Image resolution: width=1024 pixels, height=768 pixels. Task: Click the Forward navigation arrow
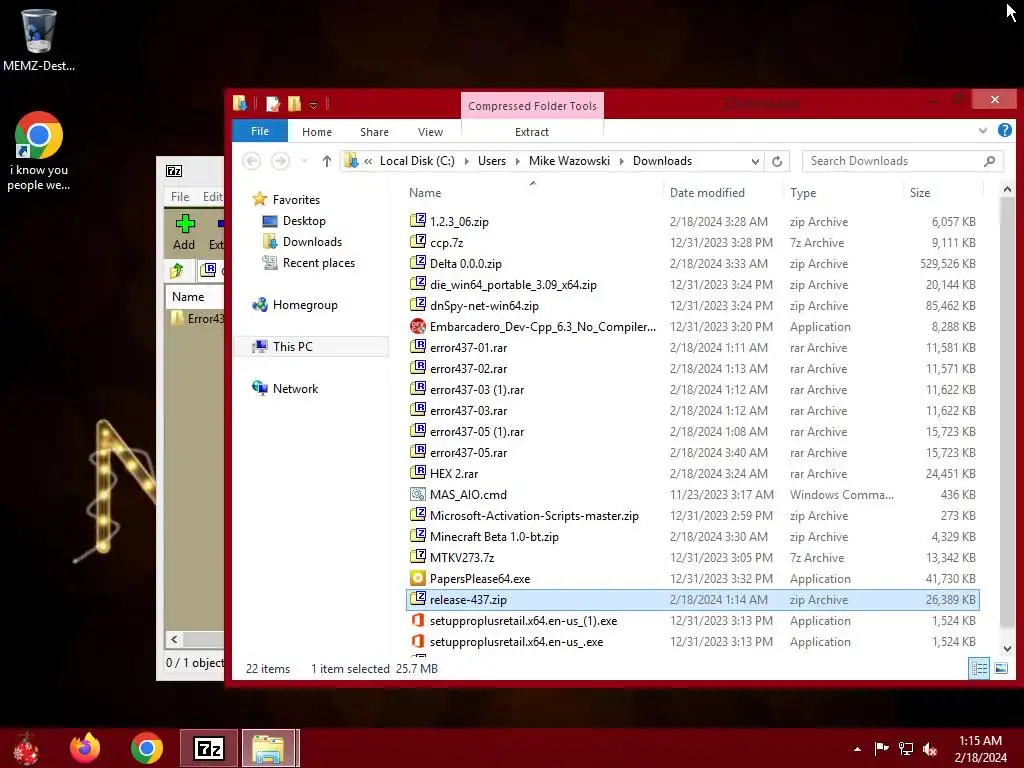click(x=280, y=161)
